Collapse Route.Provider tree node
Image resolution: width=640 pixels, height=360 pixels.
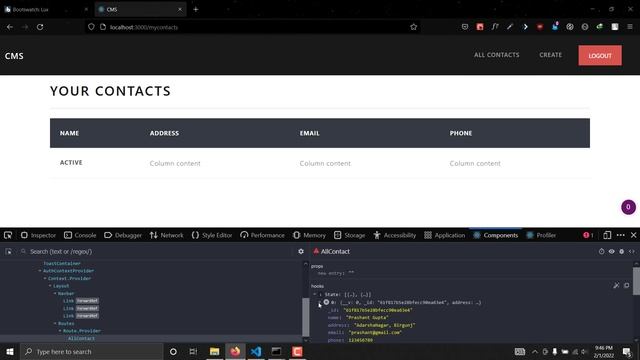(x=60, y=331)
